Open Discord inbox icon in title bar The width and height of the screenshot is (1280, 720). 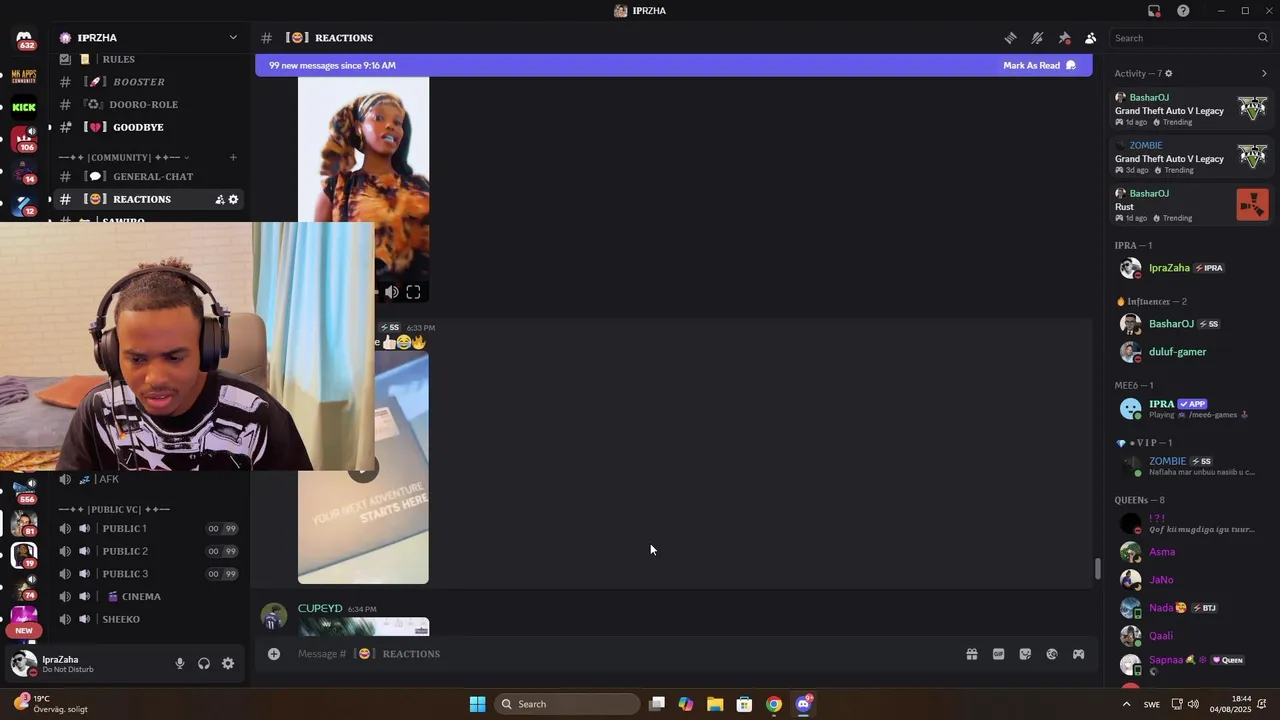(1154, 11)
